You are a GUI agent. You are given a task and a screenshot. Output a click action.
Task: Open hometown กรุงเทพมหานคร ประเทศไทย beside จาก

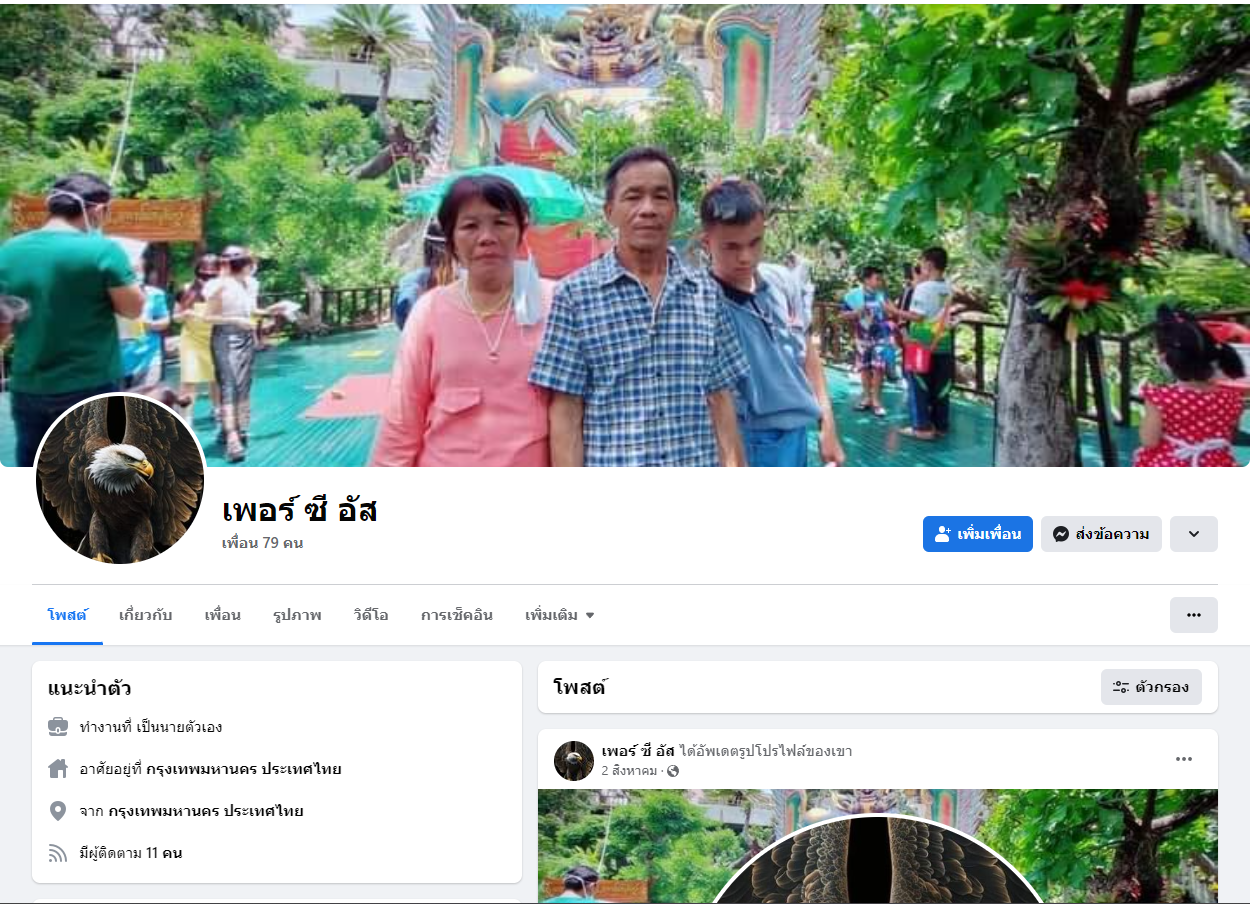[x=206, y=811]
